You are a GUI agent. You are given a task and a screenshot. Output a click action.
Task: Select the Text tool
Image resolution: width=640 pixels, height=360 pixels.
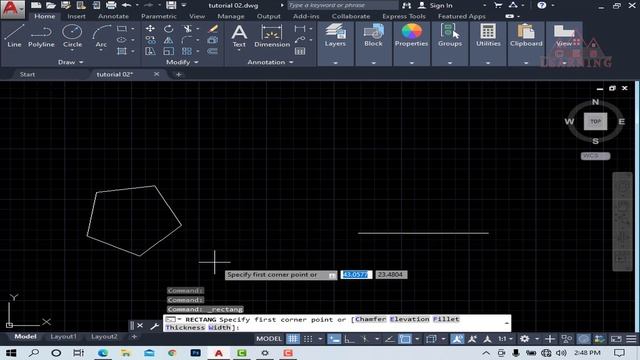pyautogui.click(x=239, y=36)
